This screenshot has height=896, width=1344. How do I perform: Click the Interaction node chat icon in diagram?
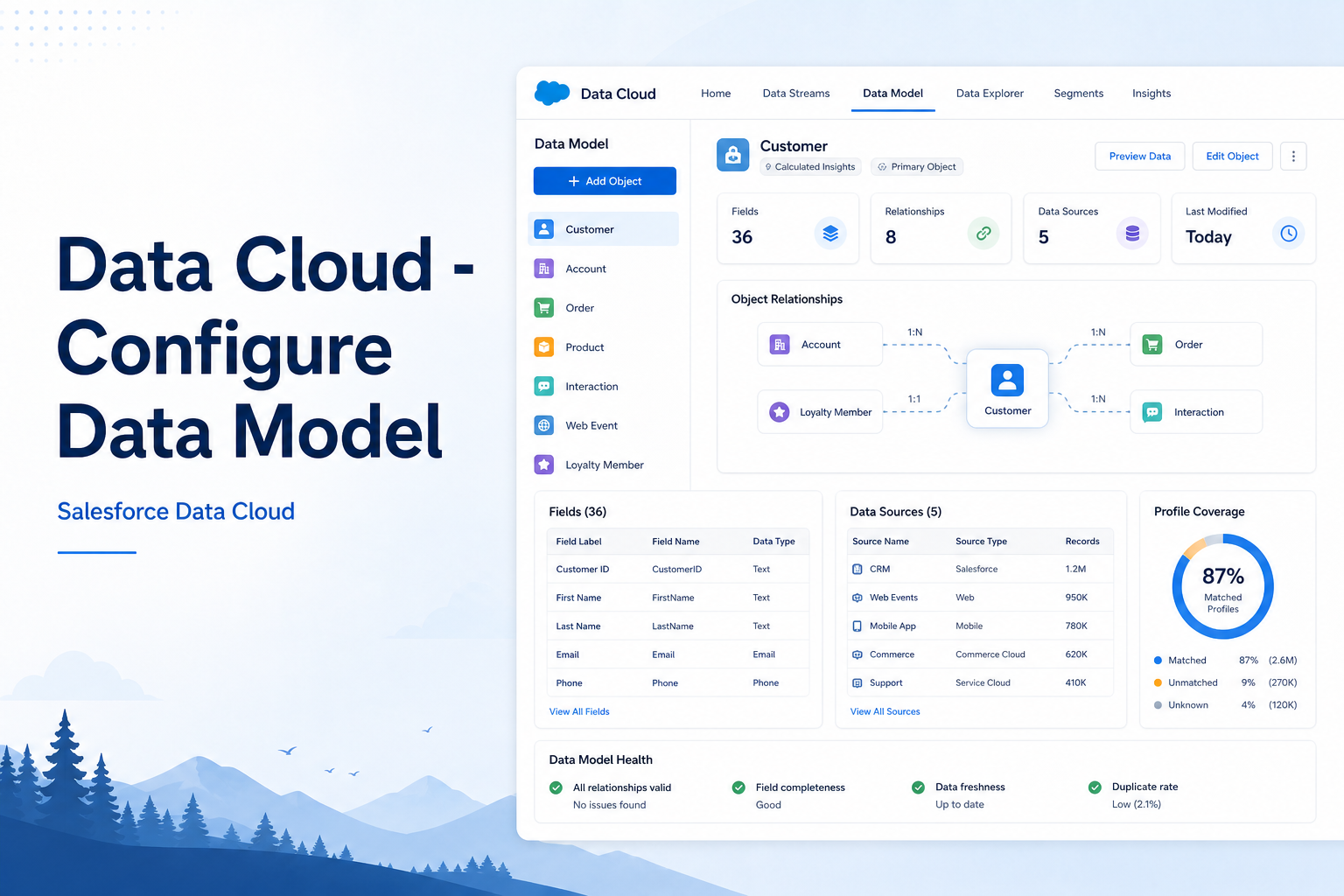pos(1153,412)
